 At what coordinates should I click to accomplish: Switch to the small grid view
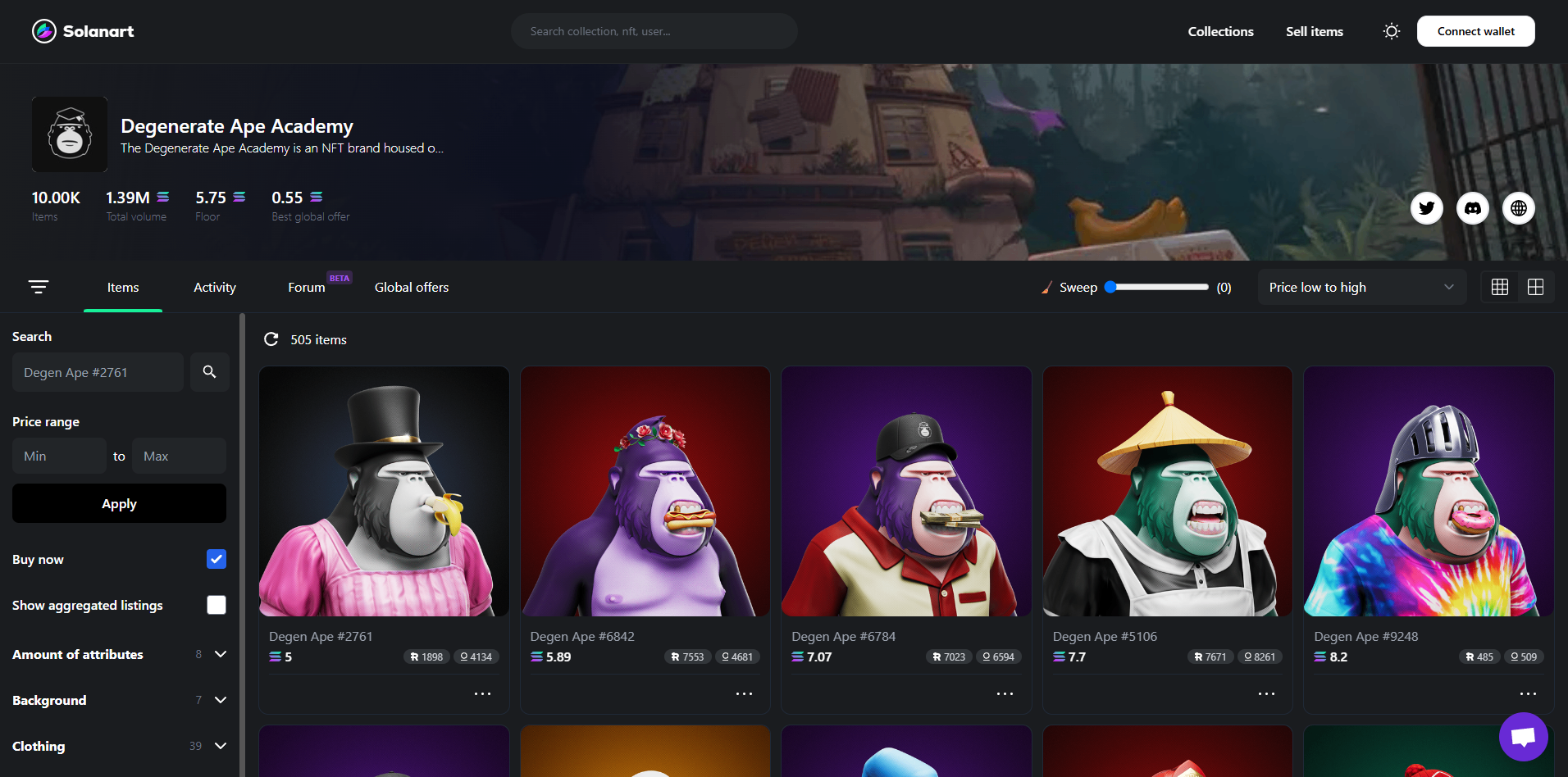click(x=1499, y=287)
